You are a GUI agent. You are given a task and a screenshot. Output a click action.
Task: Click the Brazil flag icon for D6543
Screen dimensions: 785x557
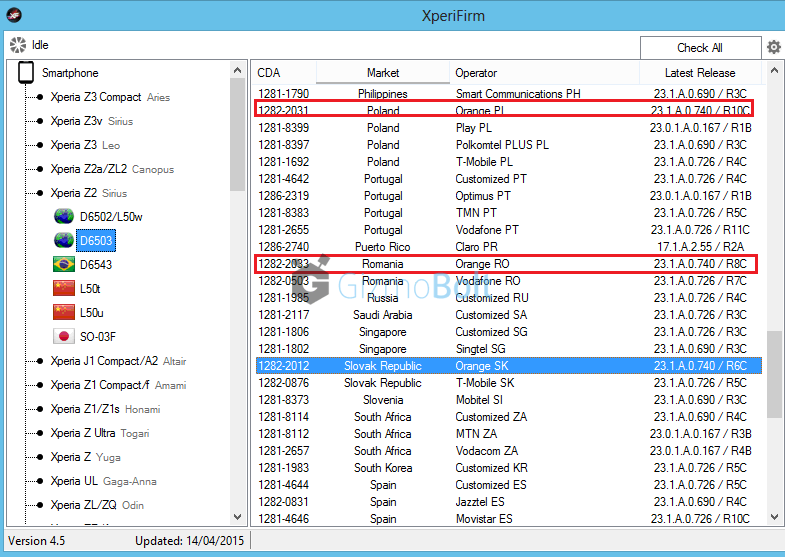click(64, 264)
